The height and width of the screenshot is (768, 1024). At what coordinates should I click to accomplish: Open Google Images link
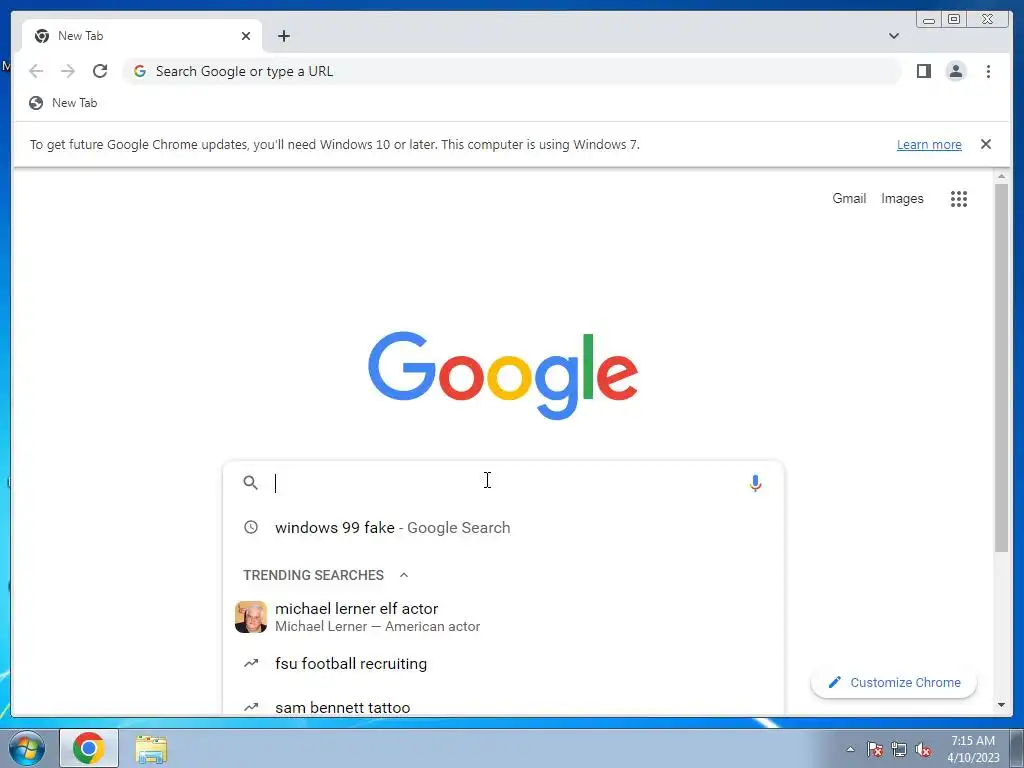coord(902,199)
